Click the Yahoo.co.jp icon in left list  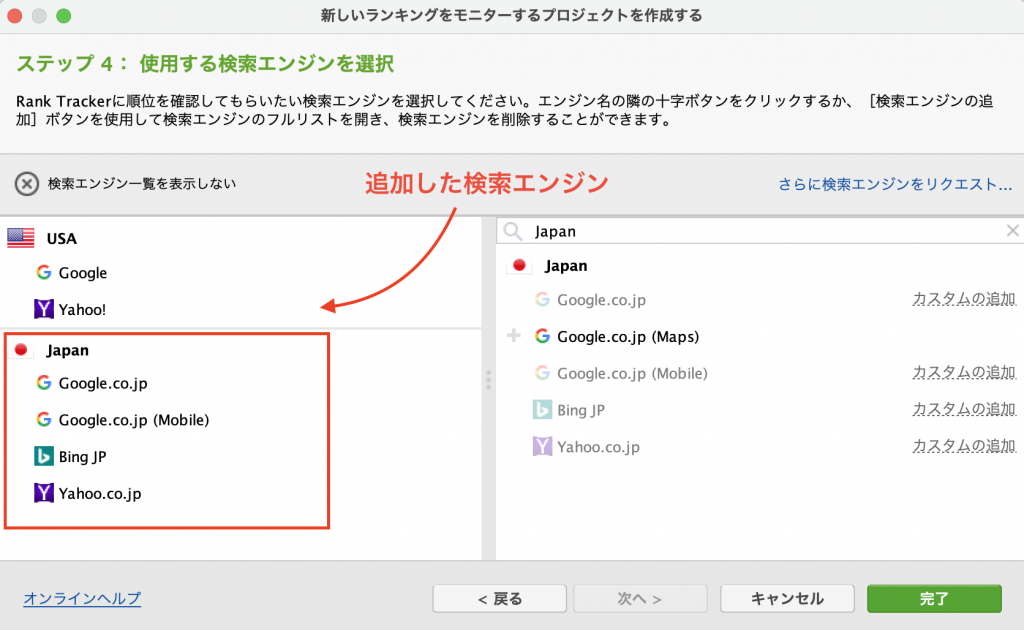[44, 493]
